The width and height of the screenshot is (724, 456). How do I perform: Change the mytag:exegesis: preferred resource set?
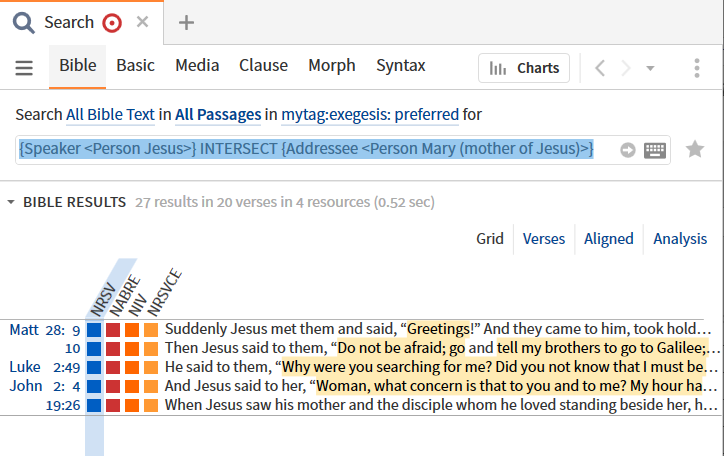(x=370, y=114)
